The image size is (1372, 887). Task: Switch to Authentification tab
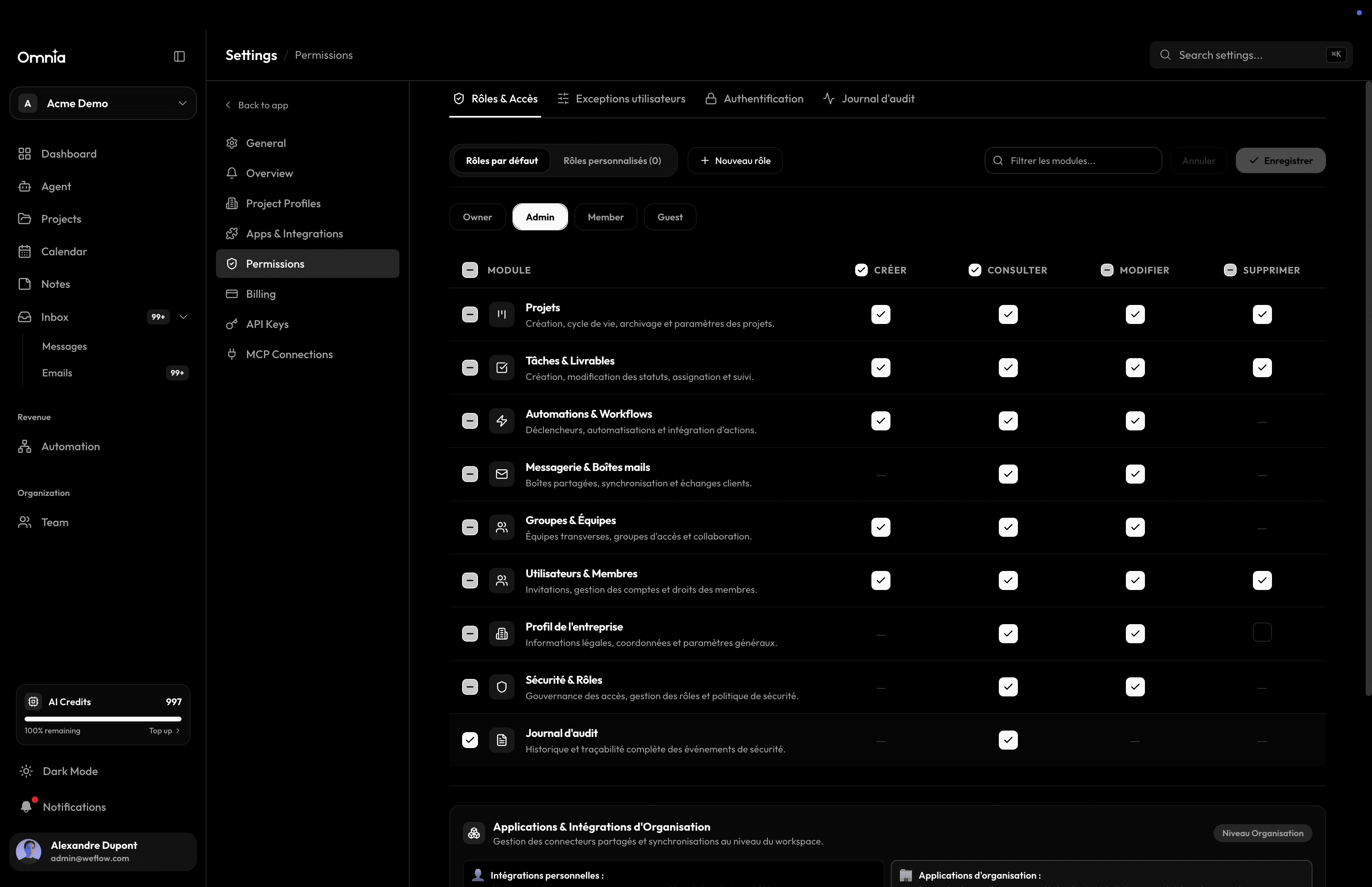(754, 99)
